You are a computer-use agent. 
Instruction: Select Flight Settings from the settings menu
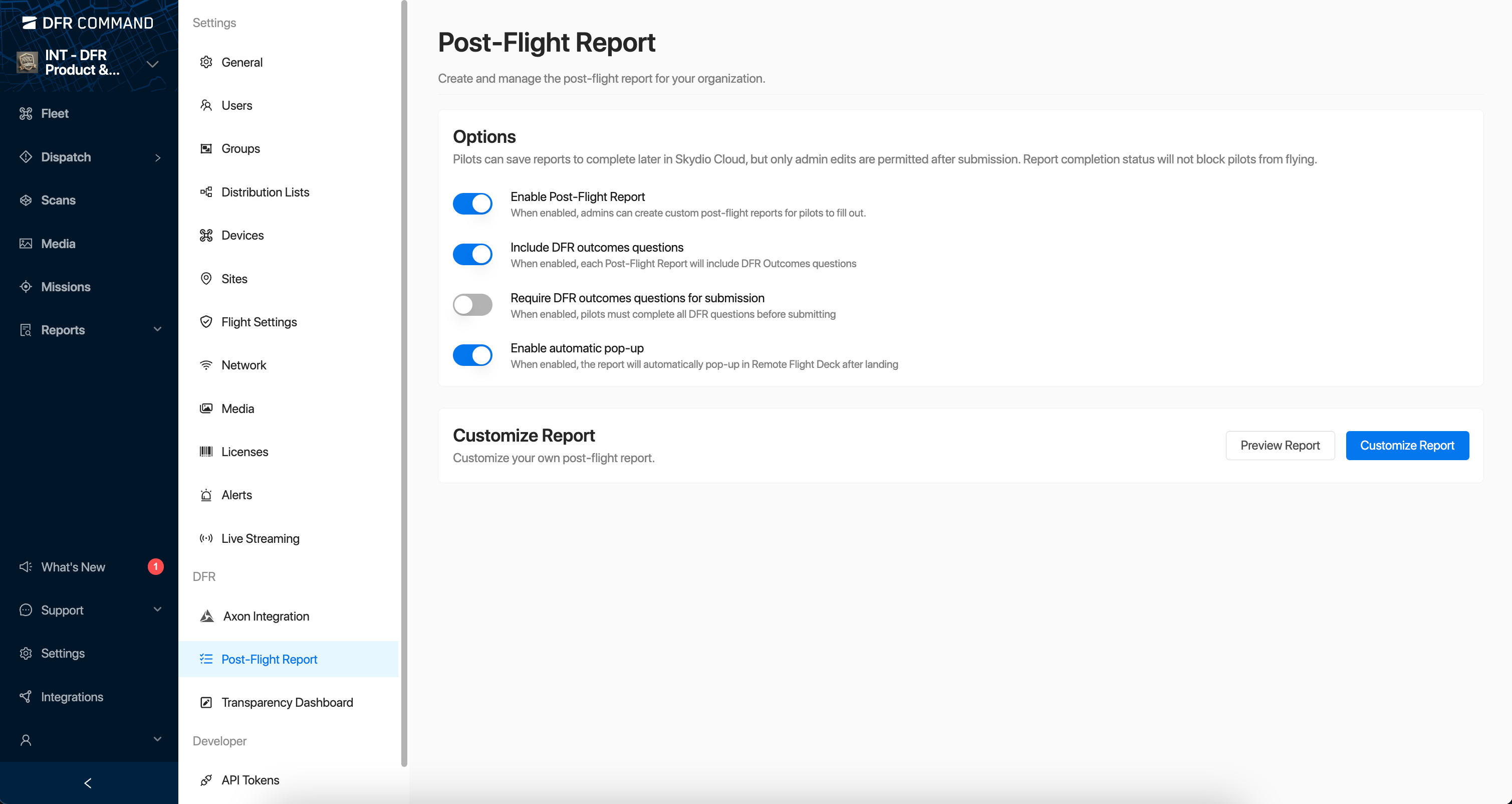click(259, 322)
